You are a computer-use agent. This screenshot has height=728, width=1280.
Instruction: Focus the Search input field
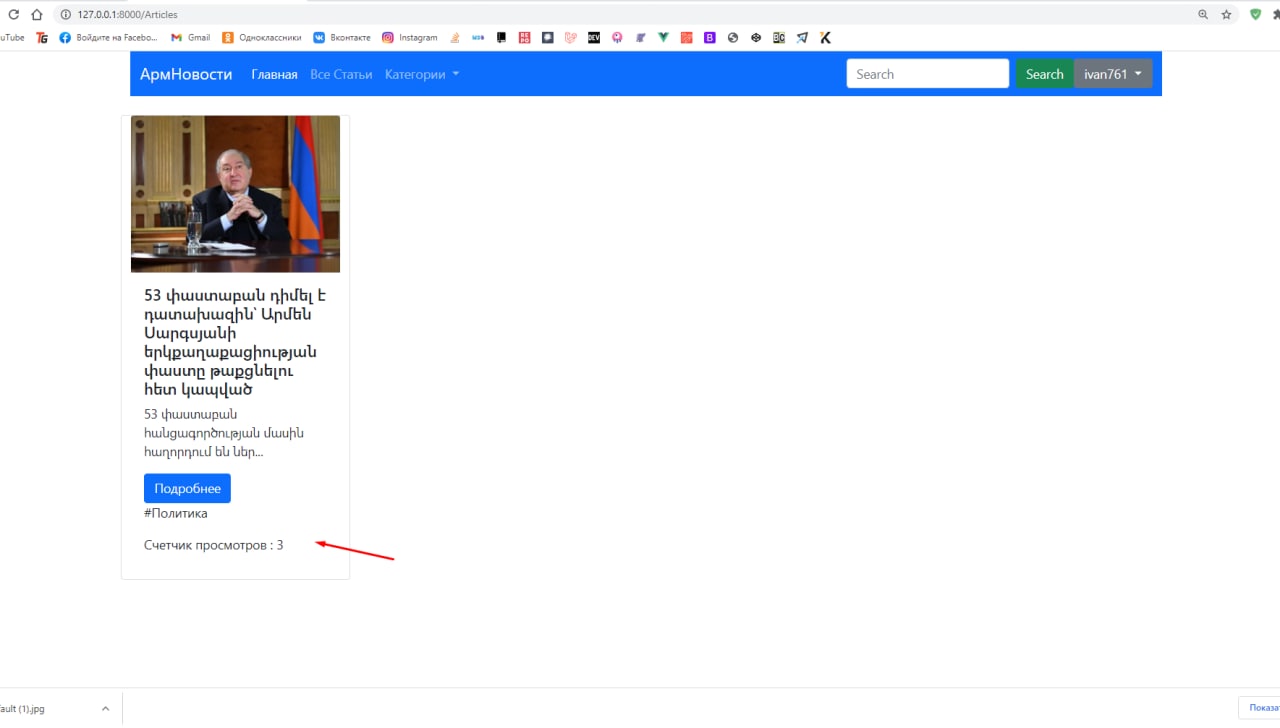927,74
